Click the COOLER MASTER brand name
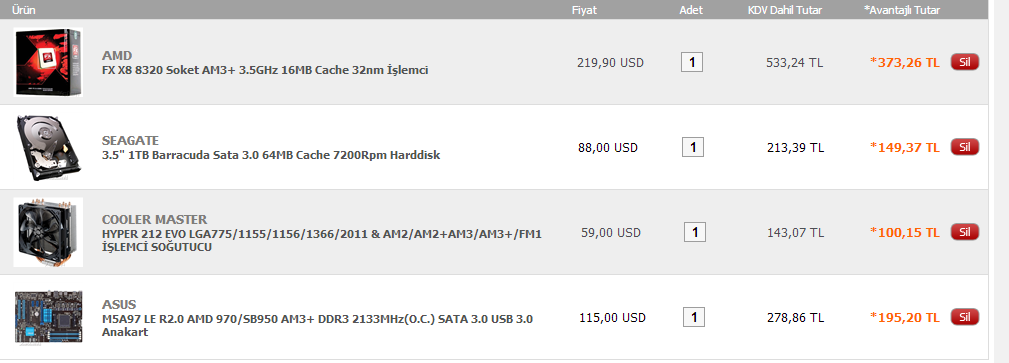This screenshot has width=1009, height=363. pos(154,219)
